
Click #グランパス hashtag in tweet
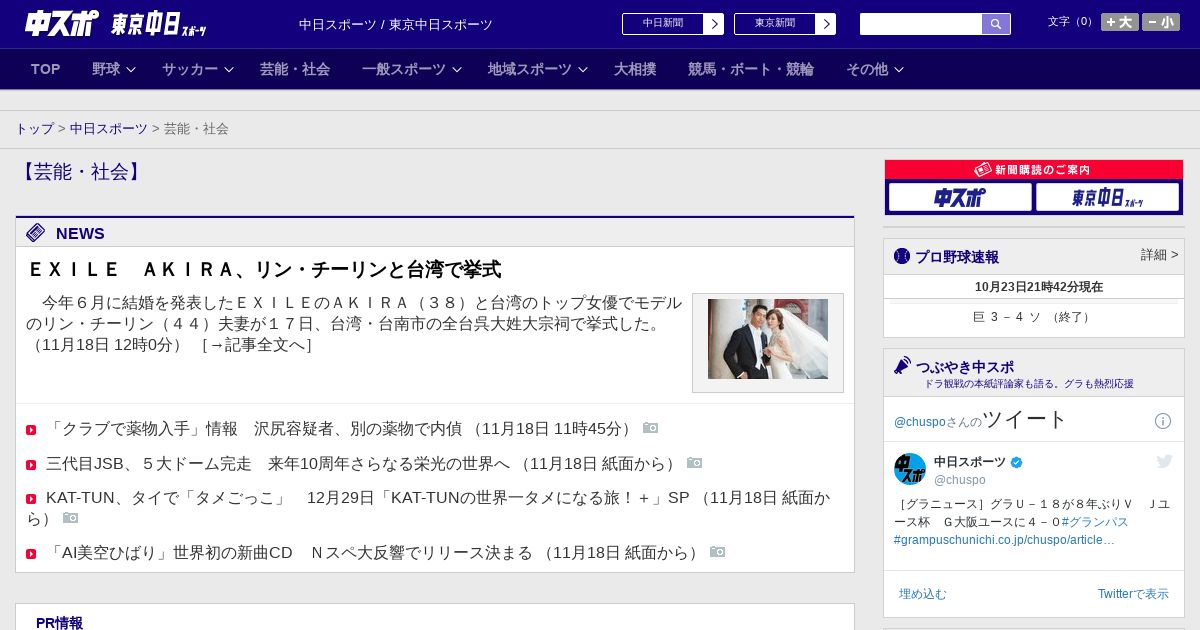point(1095,522)
